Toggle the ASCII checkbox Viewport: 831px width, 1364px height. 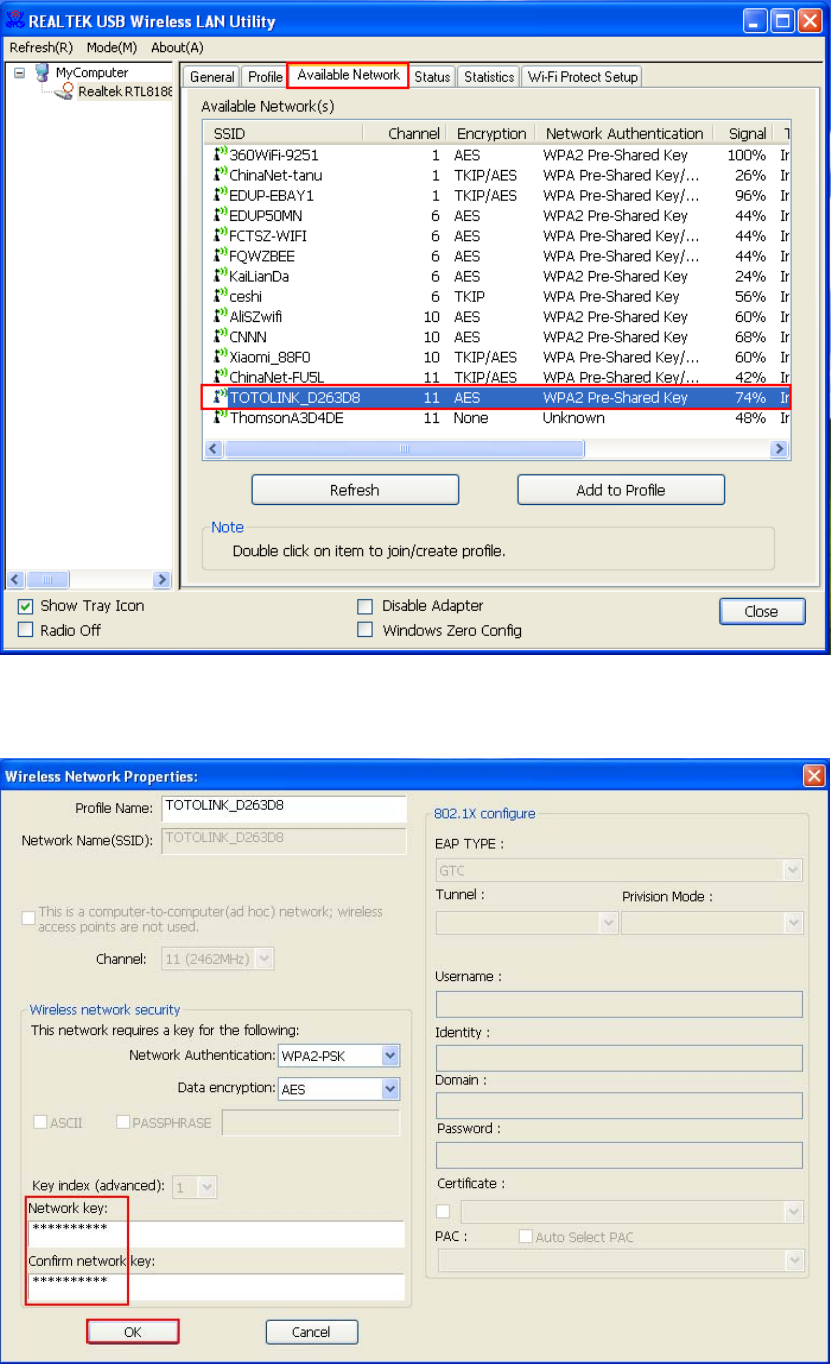coord(41,1122)
